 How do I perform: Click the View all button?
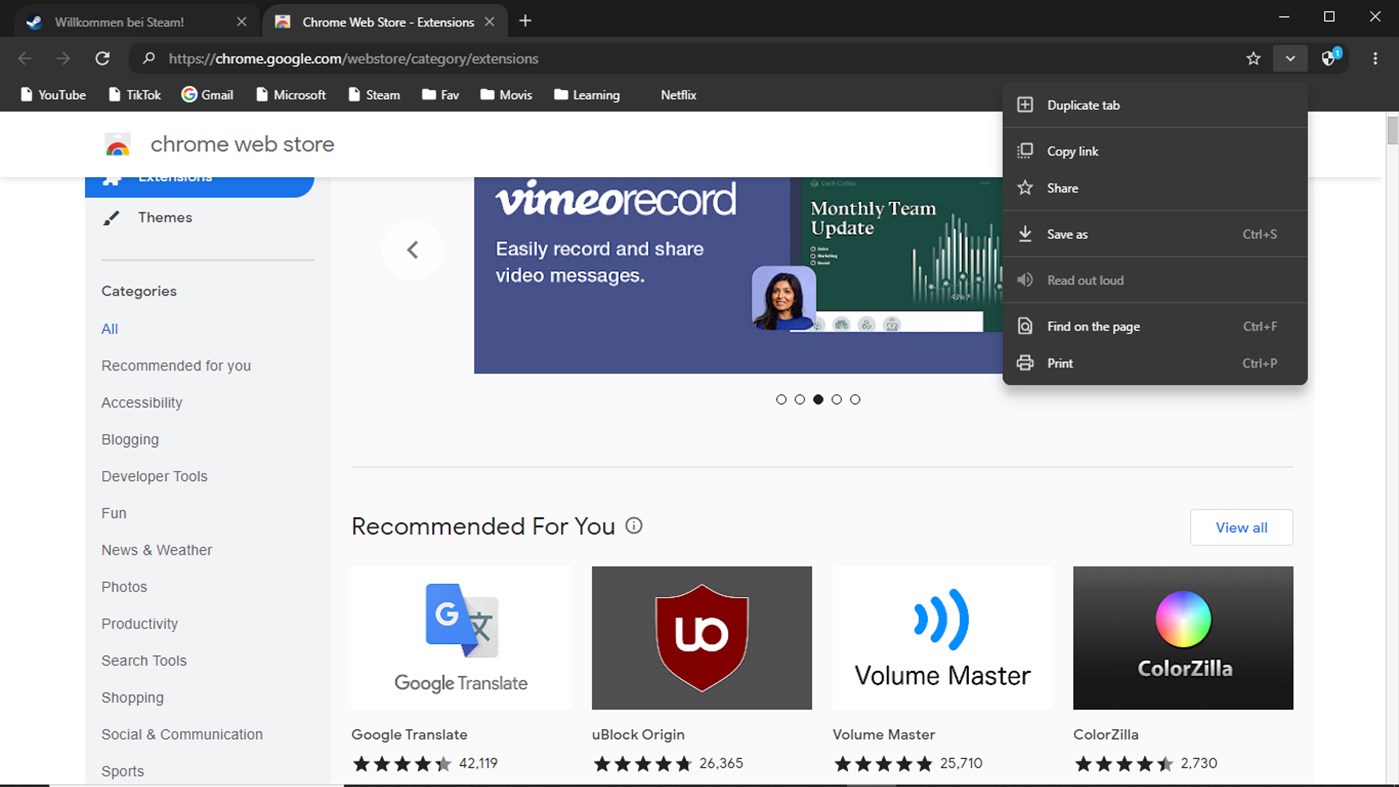point(1241,527)
